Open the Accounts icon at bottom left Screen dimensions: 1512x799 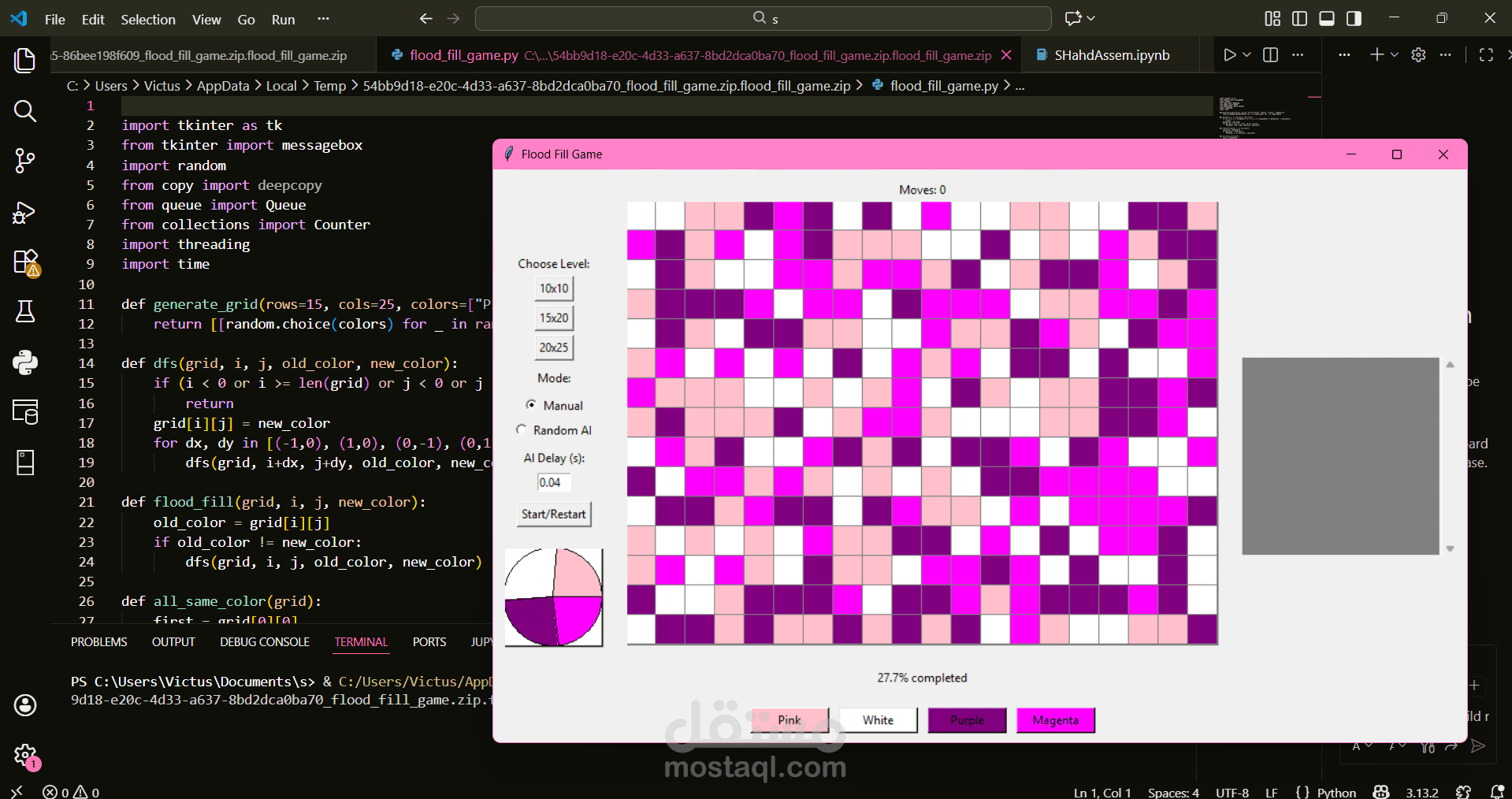tap(25, 706)
